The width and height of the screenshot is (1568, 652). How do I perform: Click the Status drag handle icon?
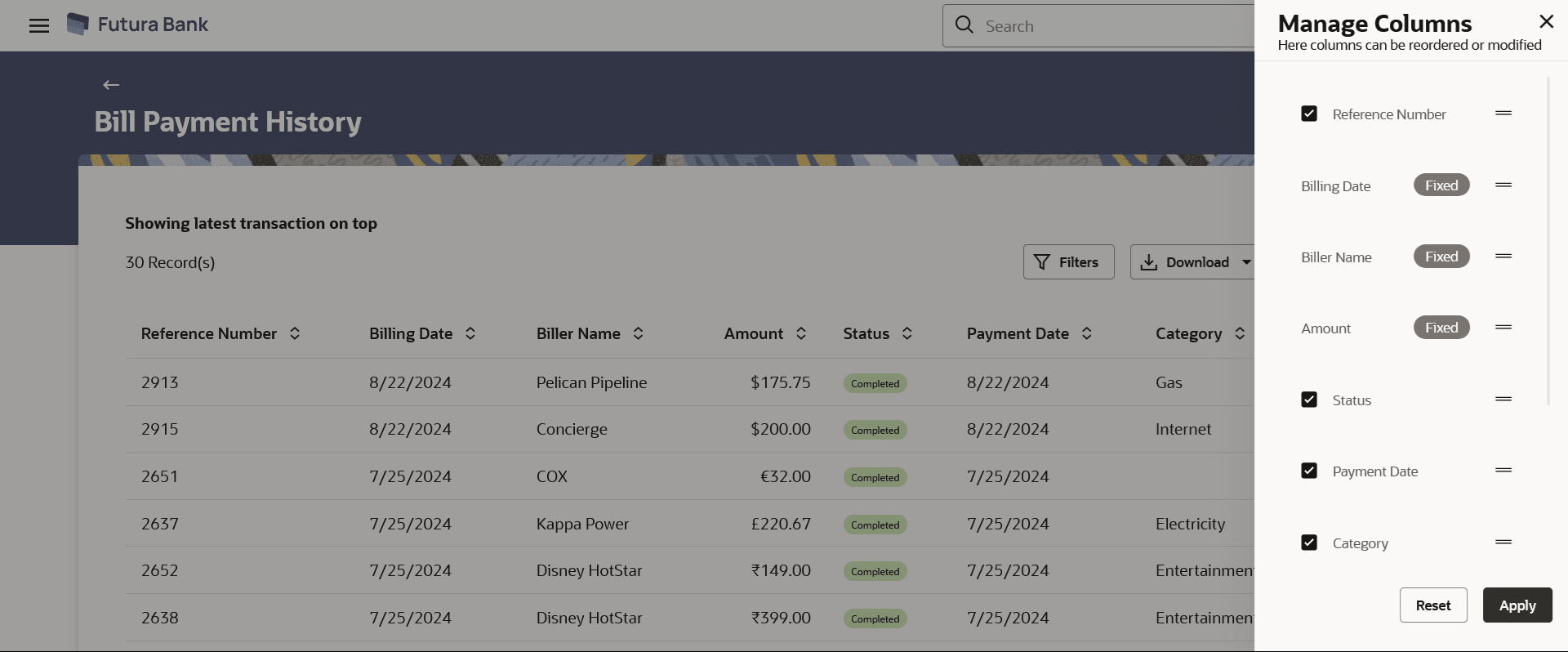coord(1503,400)
